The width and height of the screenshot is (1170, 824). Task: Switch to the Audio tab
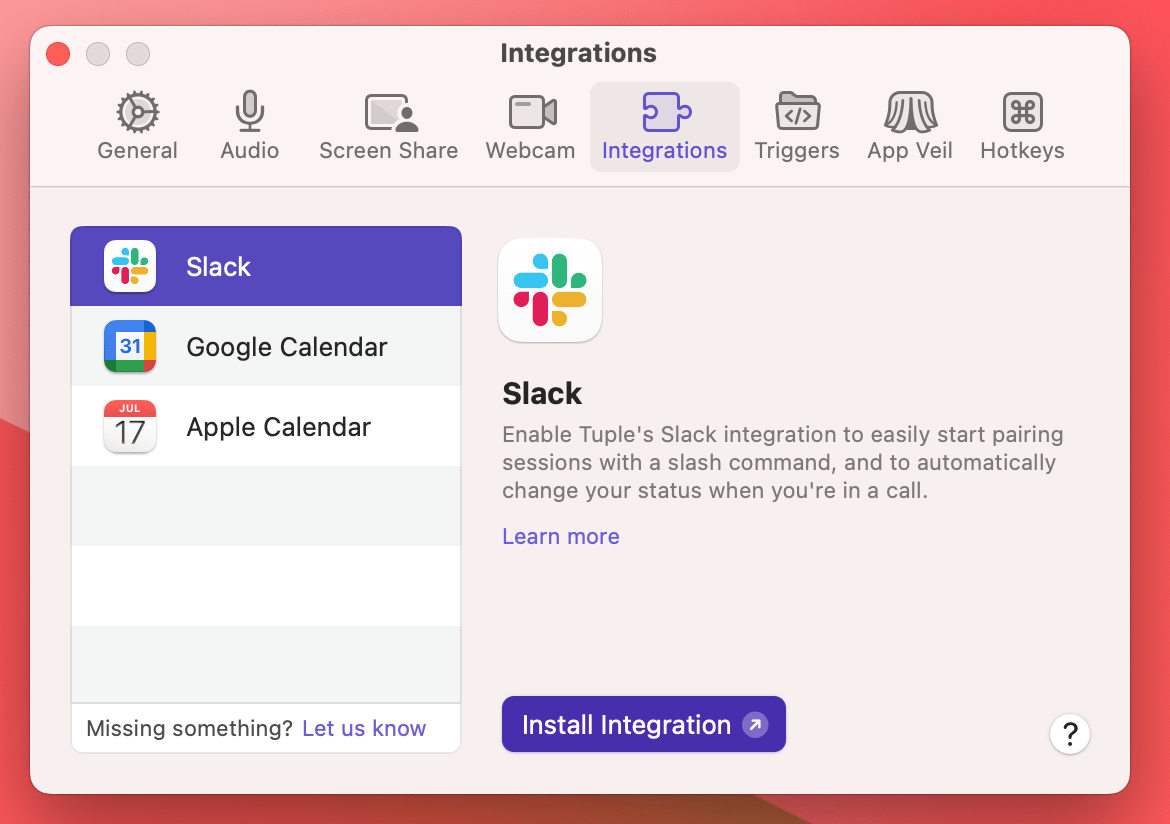coord(250,127)
